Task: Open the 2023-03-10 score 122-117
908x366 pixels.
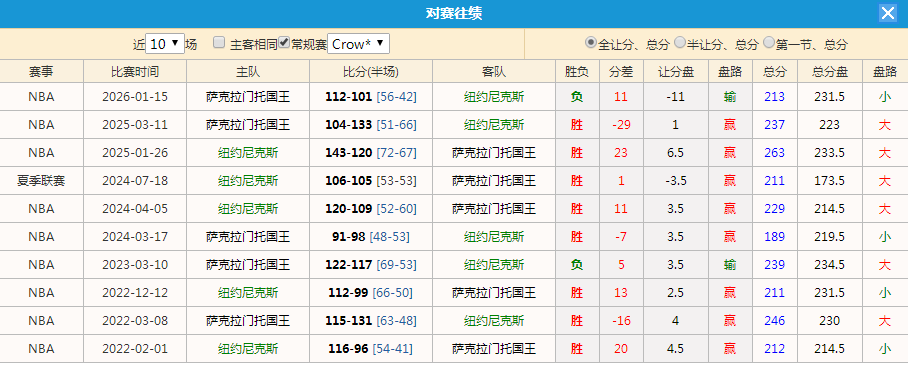Action: 349,265
